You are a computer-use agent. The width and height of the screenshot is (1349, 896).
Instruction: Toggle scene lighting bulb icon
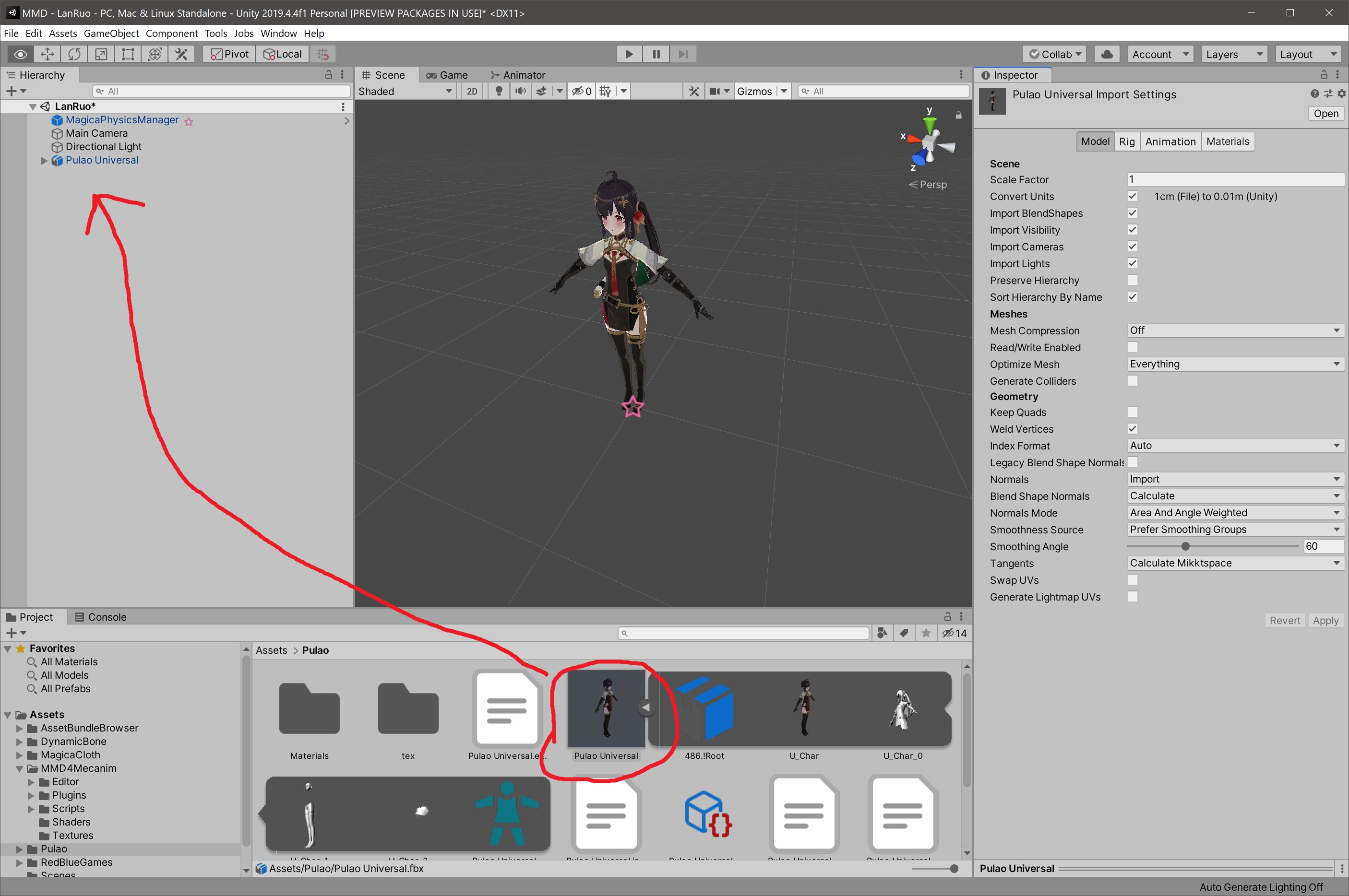tap(499, 92)
